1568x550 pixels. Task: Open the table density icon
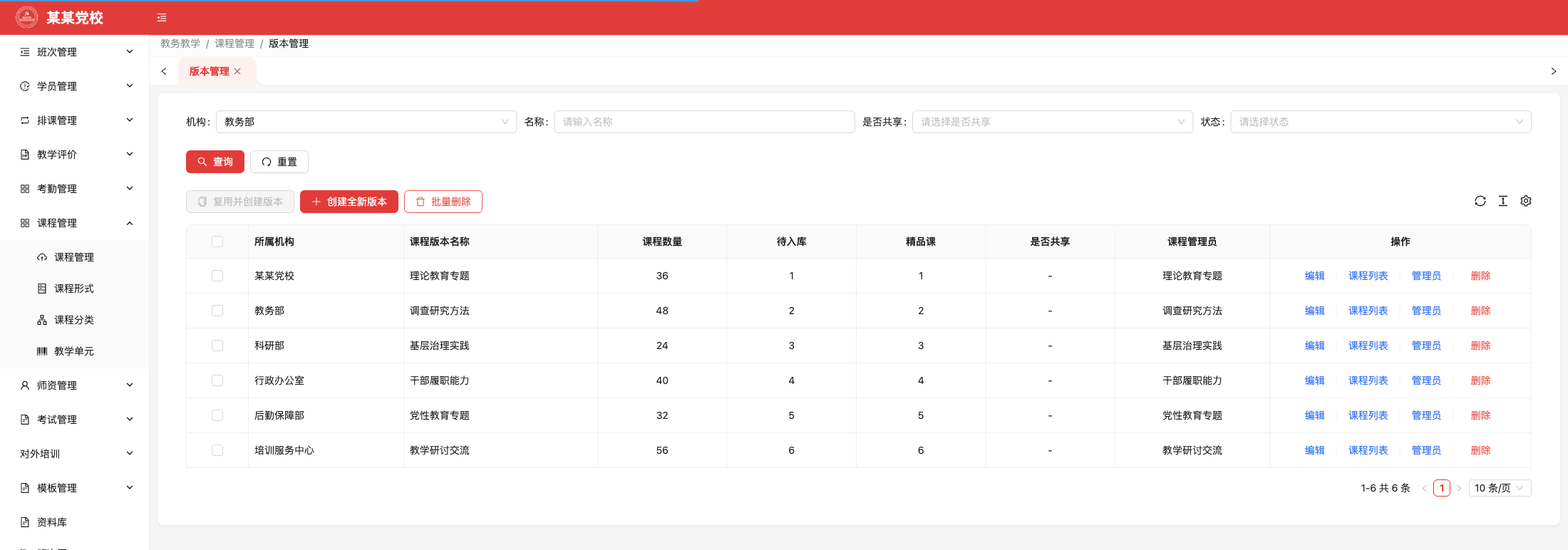(x=1503, y=201)
